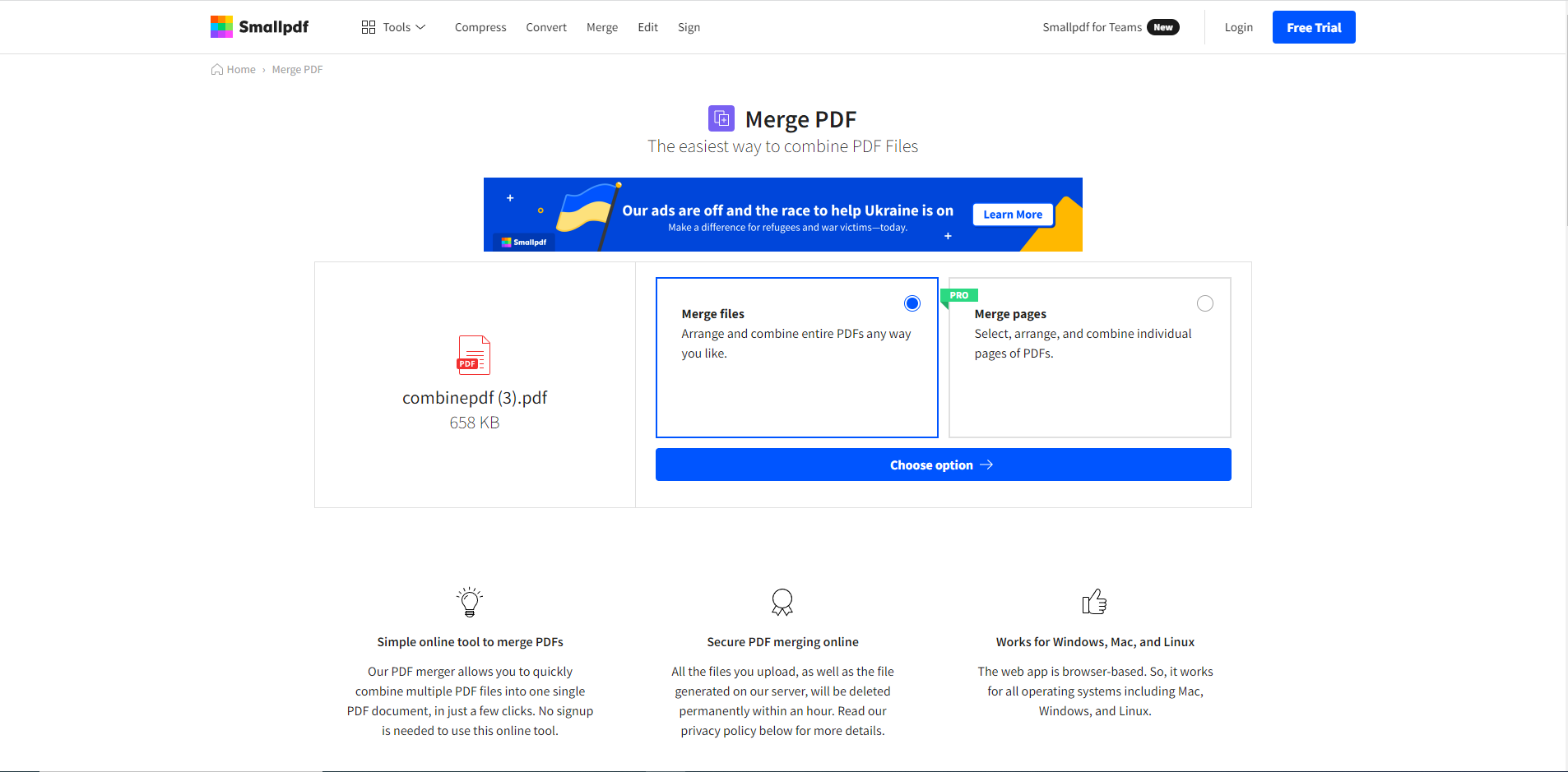This screenshot has width=1568, height=772.
Task: Click the combinepdf (3).pdf file icon
Action: [x=473, y=354]
